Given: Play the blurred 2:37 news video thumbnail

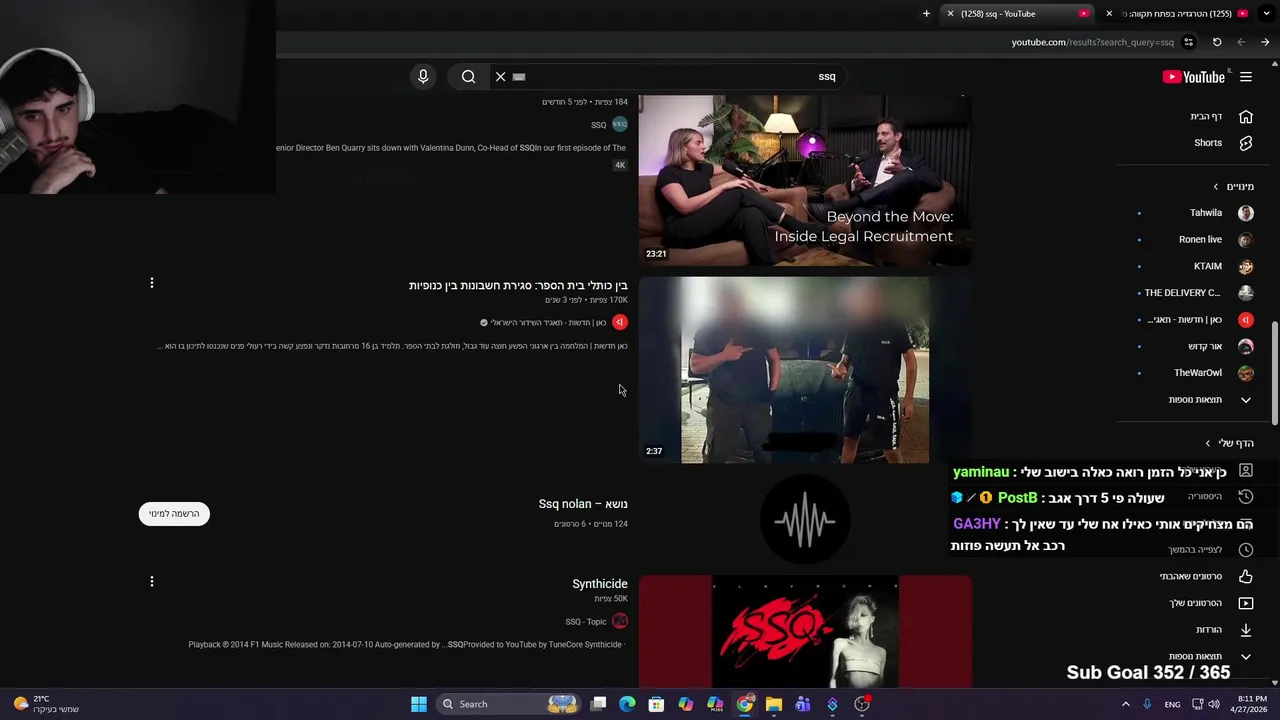Looking at the screenshot, I should (805, 370).
